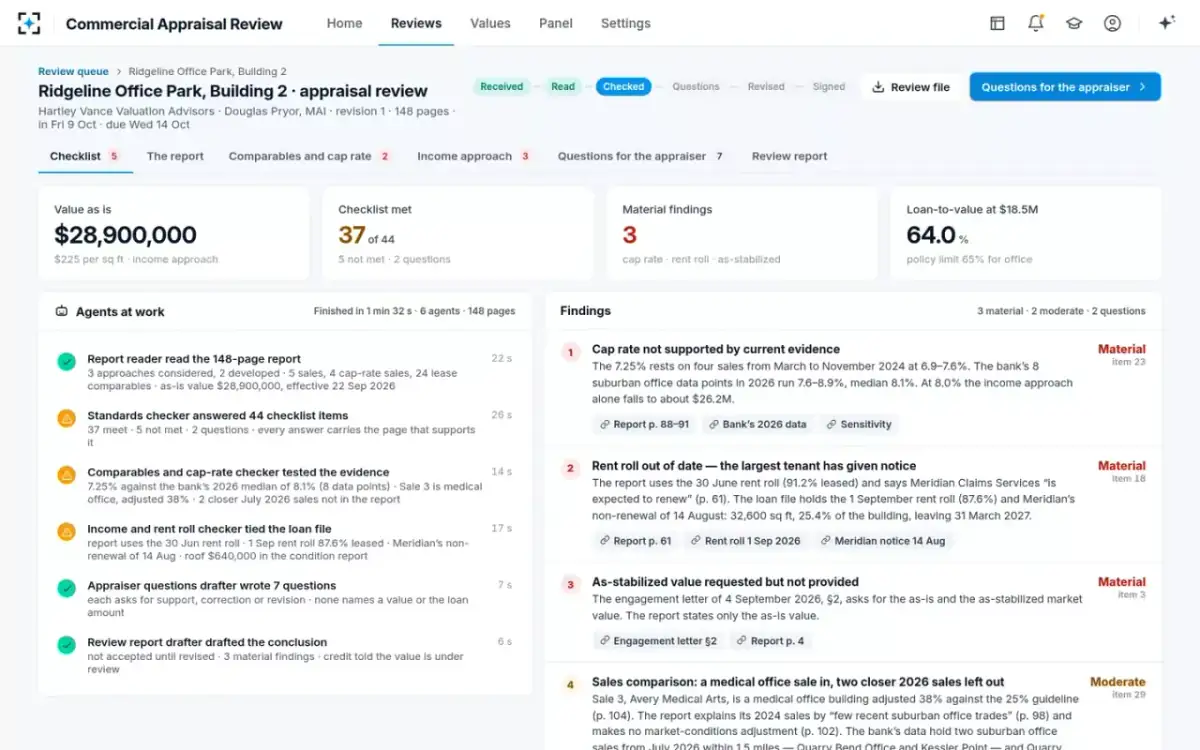Click warning icon for Income and rent roll checker
1200x750 pixels.
pos(66,531)
